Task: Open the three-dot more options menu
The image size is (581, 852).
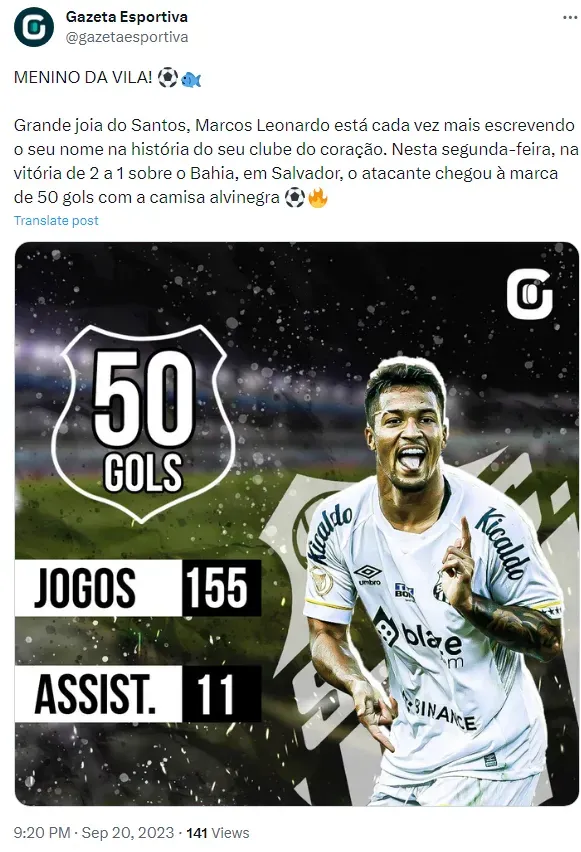Action: point(570,18)
